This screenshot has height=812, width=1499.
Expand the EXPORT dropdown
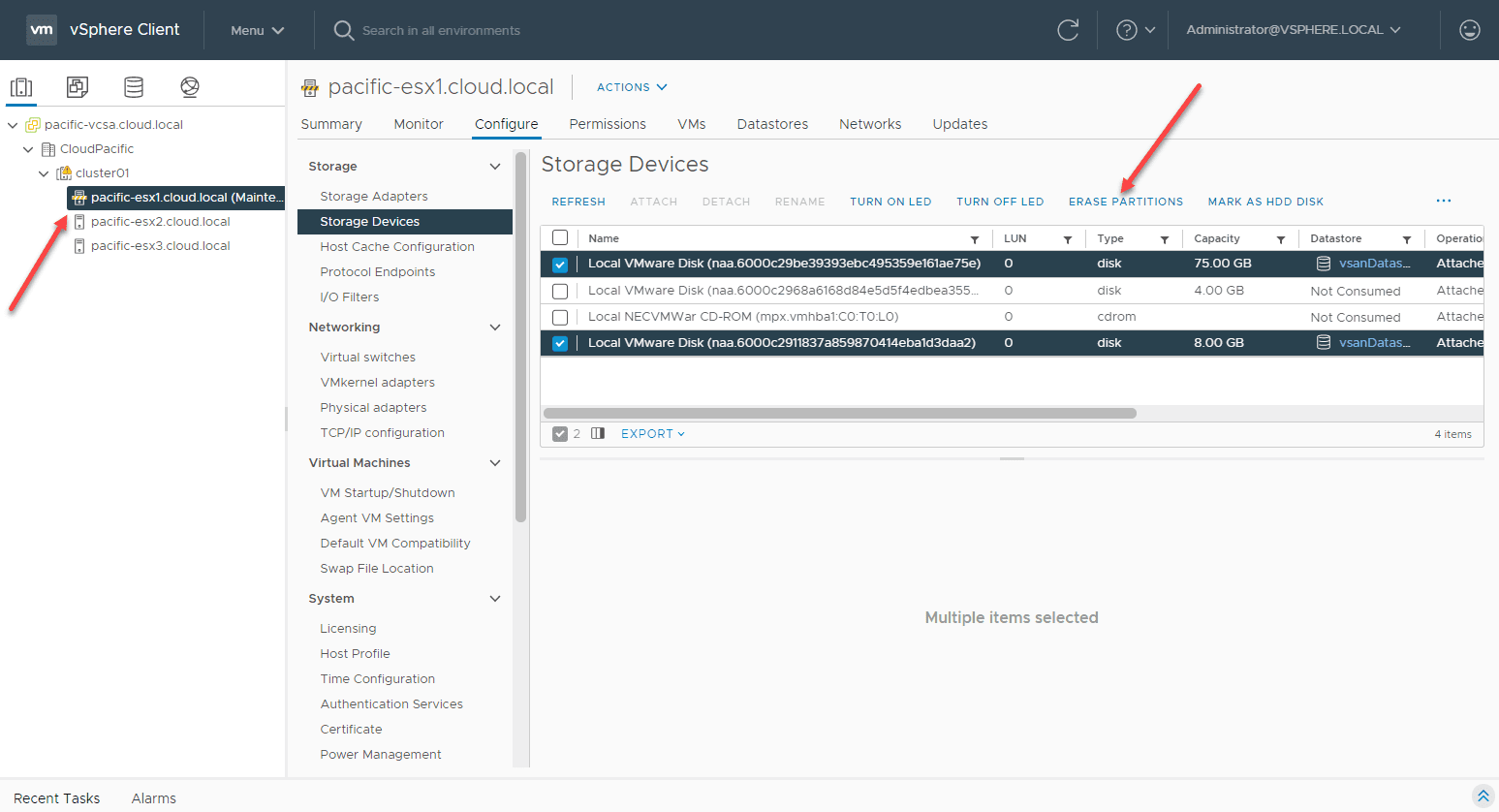[652, 434]
